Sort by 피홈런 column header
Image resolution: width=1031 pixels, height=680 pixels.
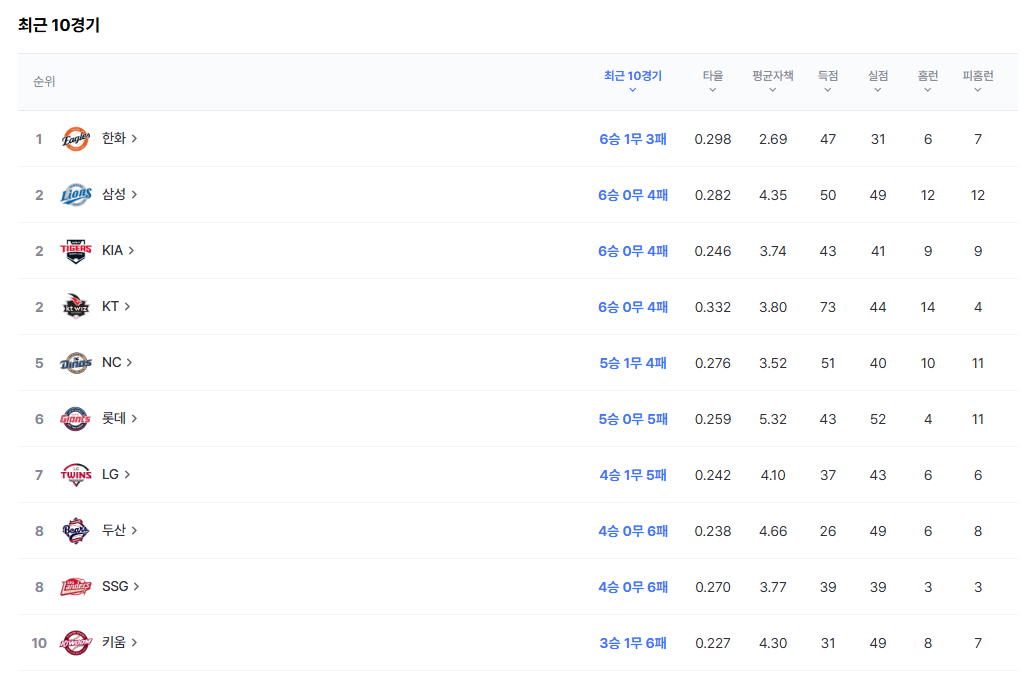pyautogui.click(x=978, y=81)
